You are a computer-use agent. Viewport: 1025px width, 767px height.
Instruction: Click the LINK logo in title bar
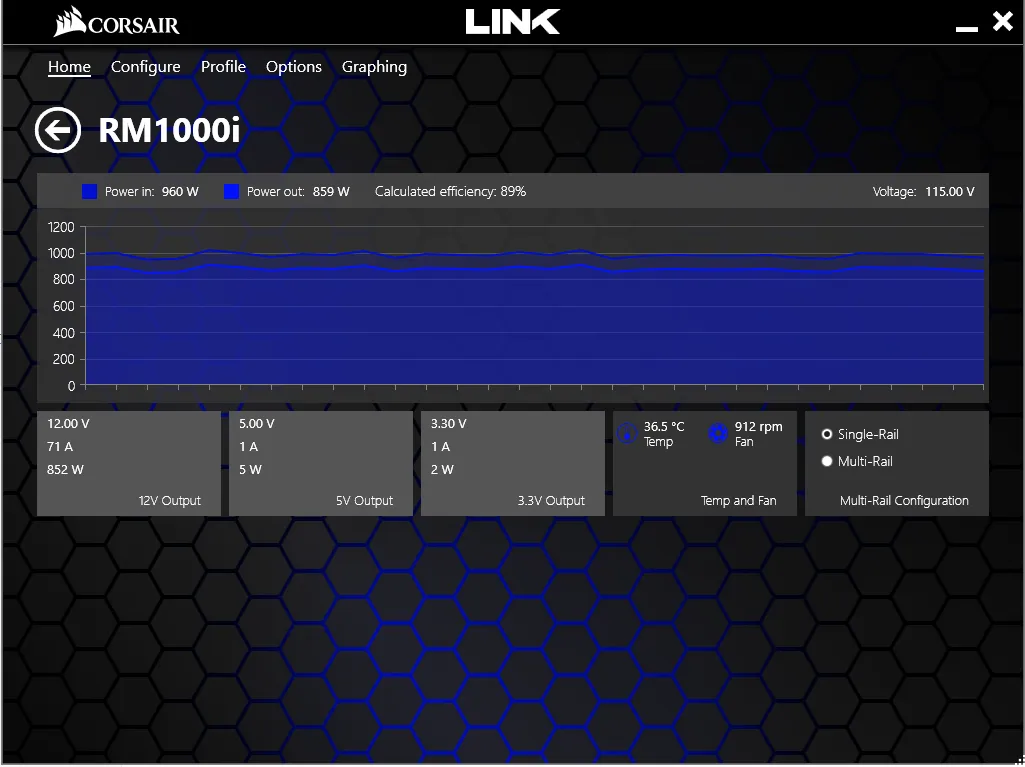(x=512, y=22)
